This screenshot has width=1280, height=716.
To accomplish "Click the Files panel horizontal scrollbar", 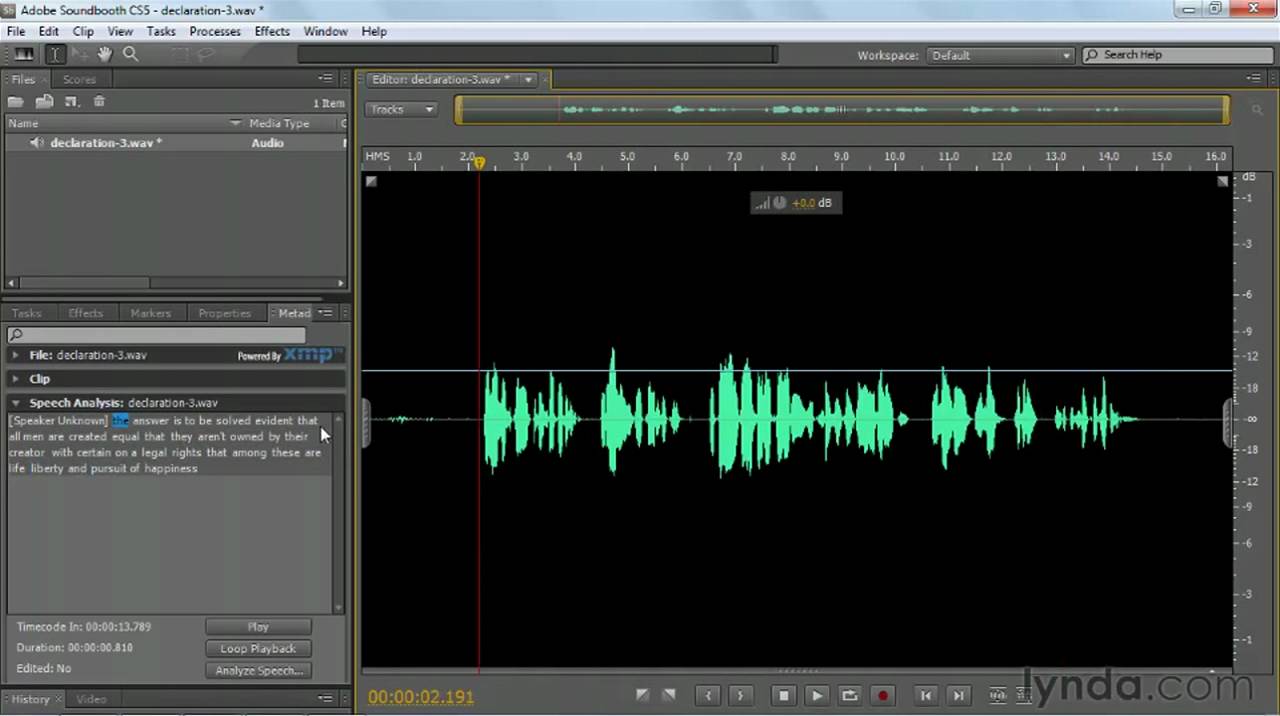I will [174, 283].
